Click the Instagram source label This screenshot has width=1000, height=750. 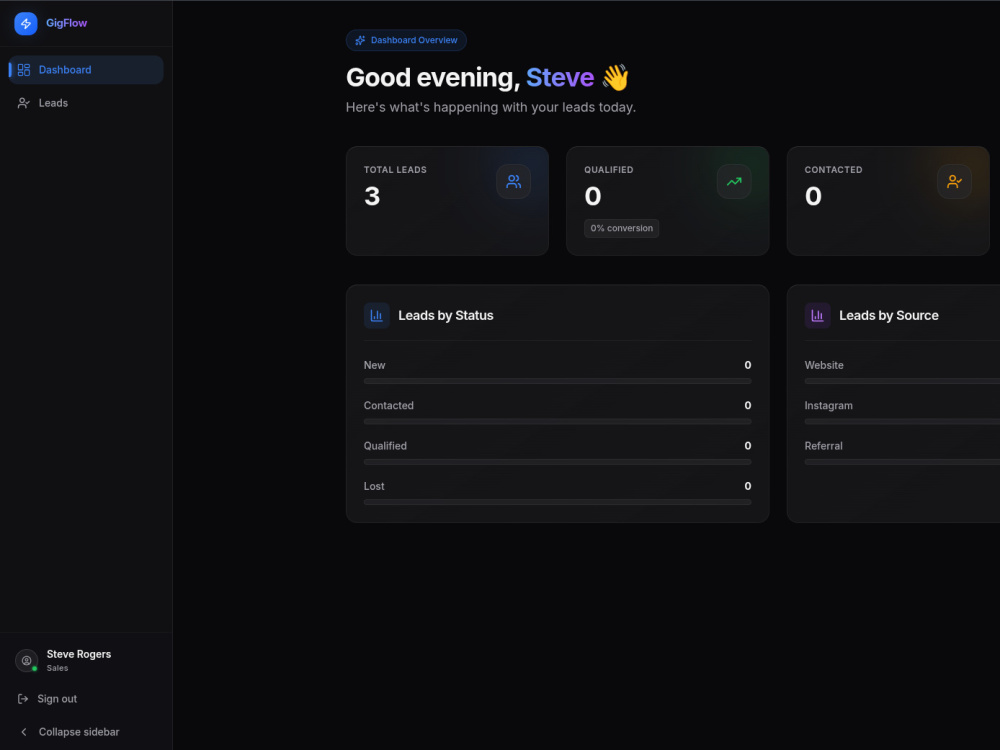828,406
